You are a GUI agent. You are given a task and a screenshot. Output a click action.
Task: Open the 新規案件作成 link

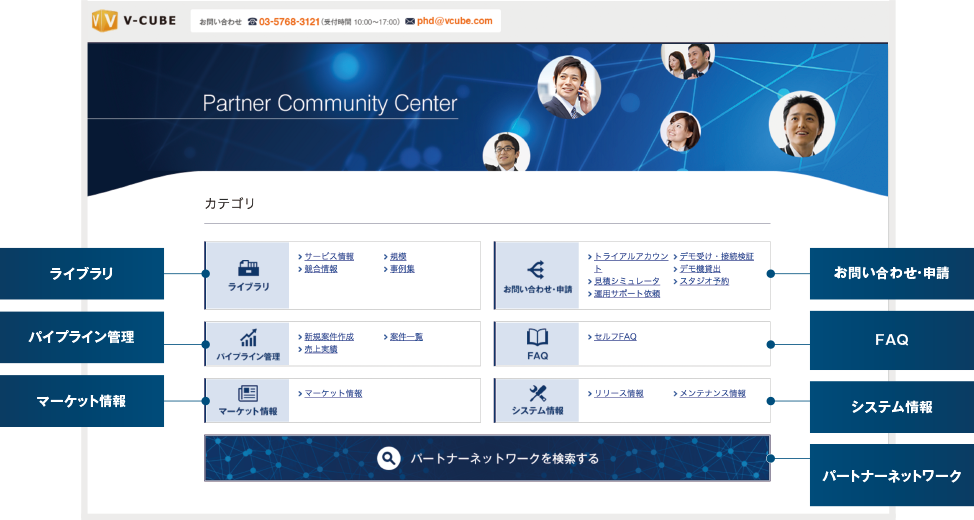(329, 337)
